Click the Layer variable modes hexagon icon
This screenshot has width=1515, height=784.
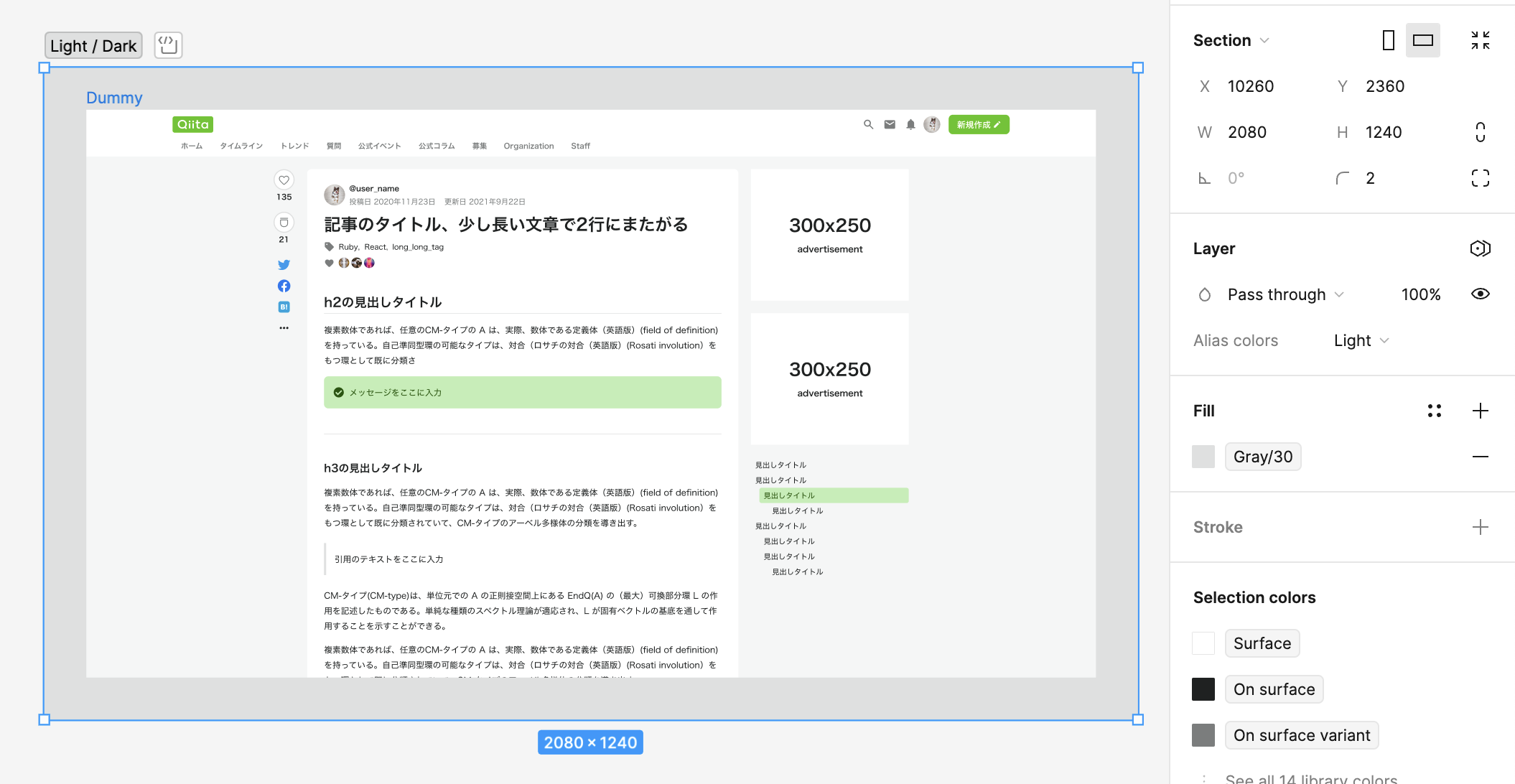tap(1480, 248)
